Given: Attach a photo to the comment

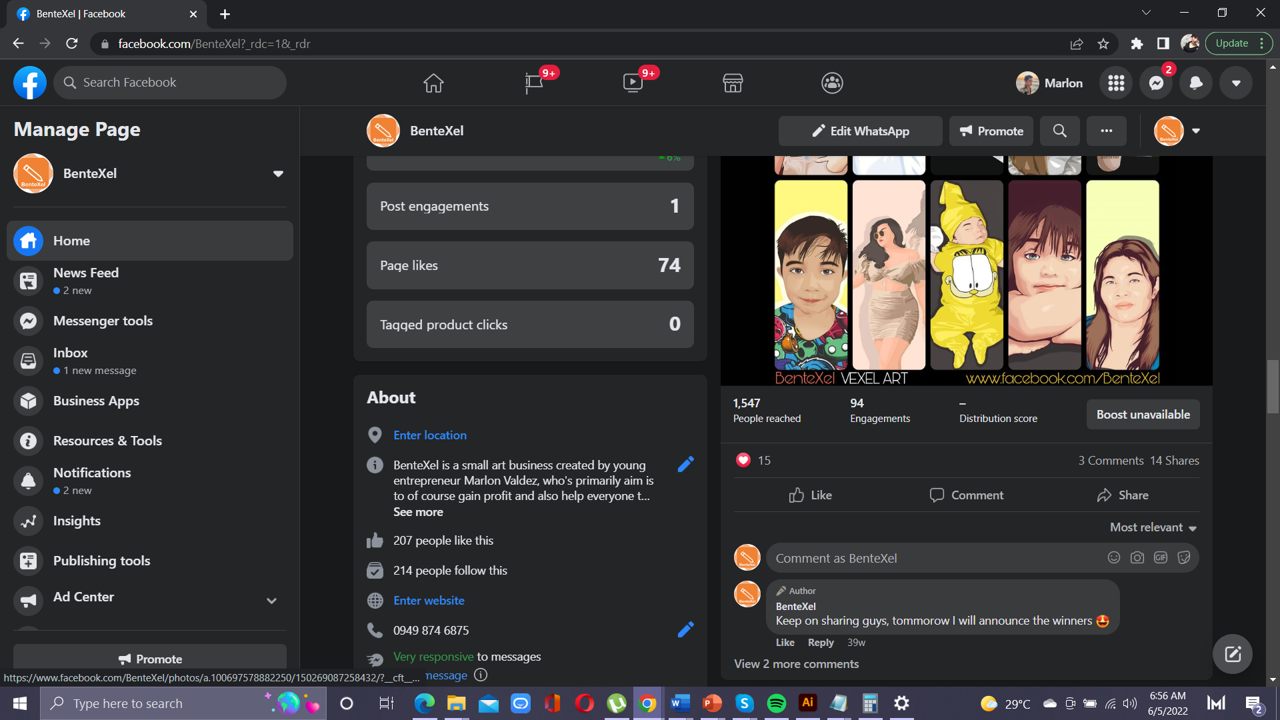Looking at the screenshot, I should (1137, 558).
